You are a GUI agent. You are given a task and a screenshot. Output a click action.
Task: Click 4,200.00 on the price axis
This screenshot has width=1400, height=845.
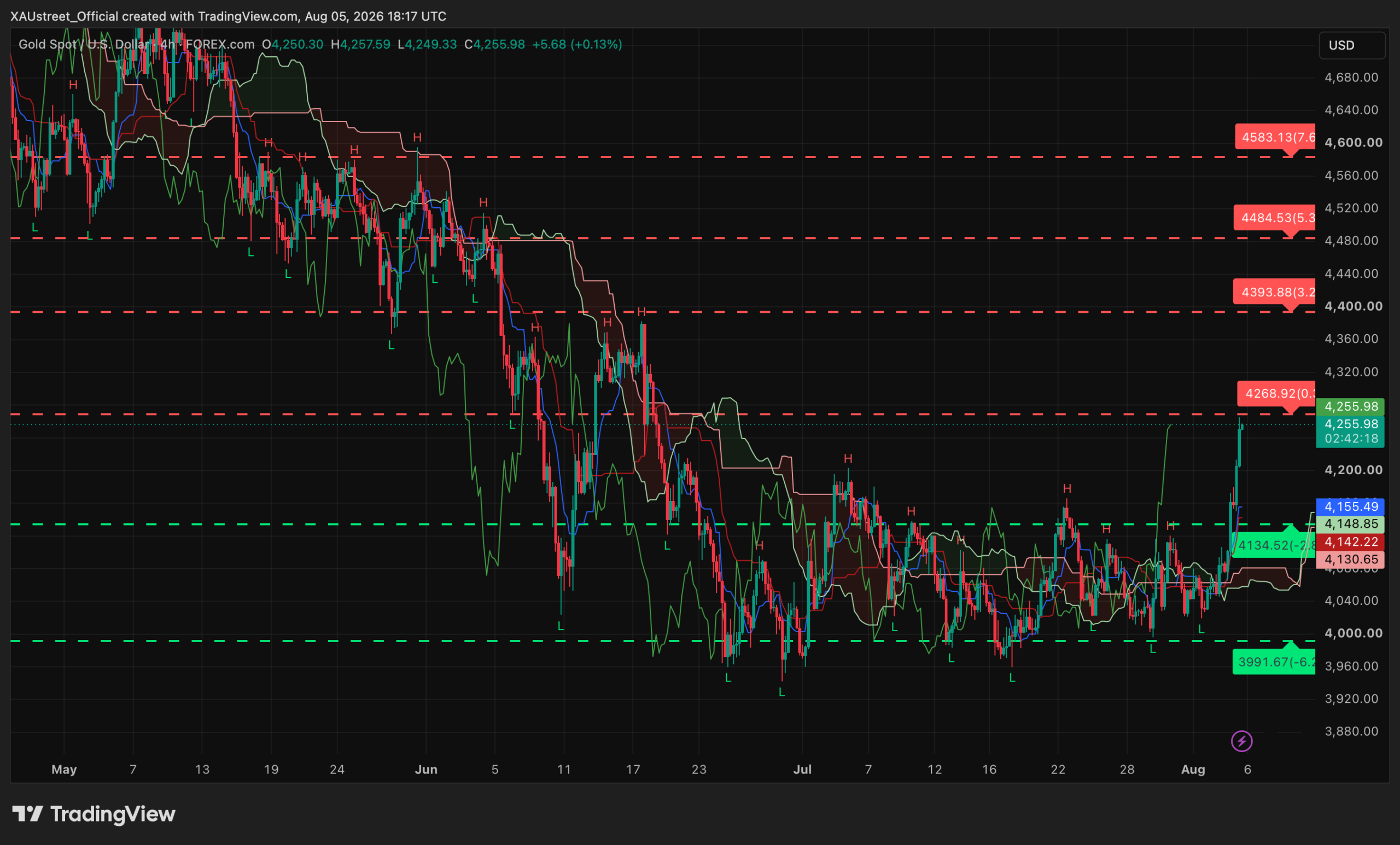pos(1354,470)
